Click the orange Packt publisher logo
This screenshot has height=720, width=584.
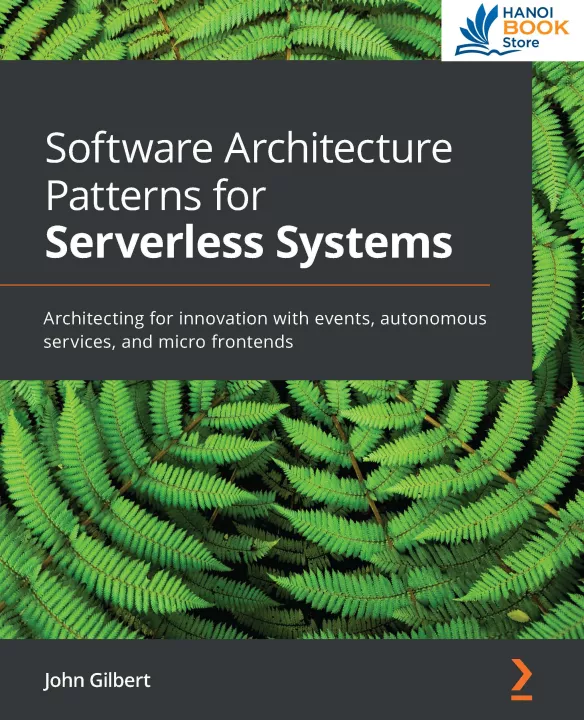pos(522,680)
